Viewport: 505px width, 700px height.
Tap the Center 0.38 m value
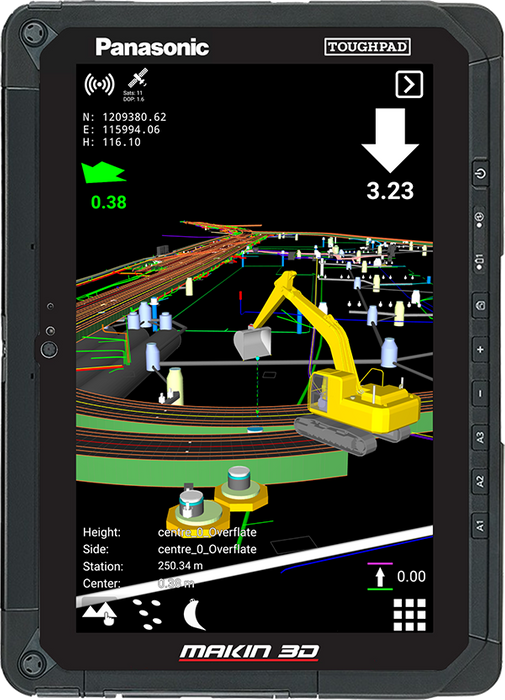[x=176, y=583]
